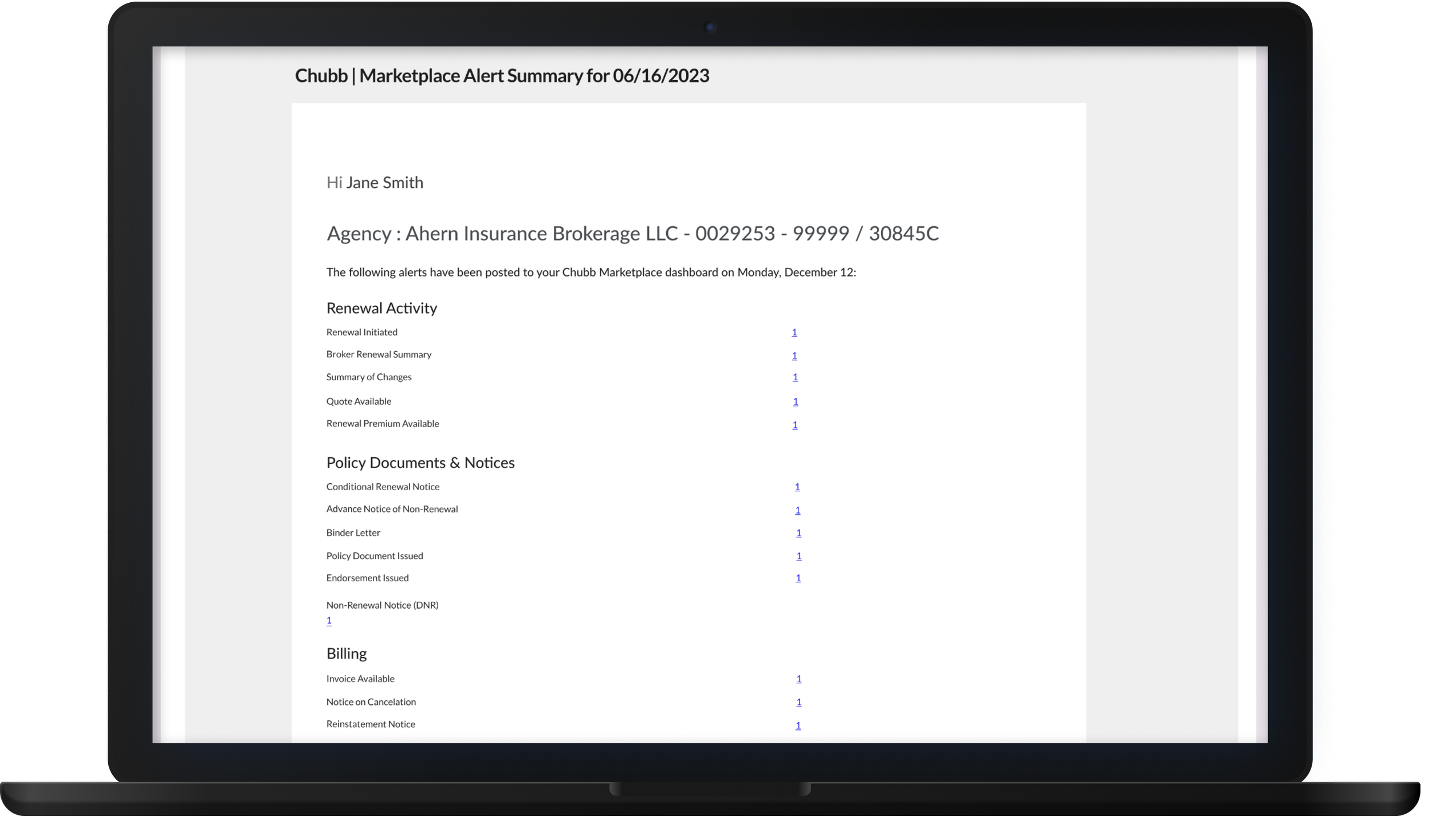Click the Policy Documents & Notices heading

tap(420, 463)
